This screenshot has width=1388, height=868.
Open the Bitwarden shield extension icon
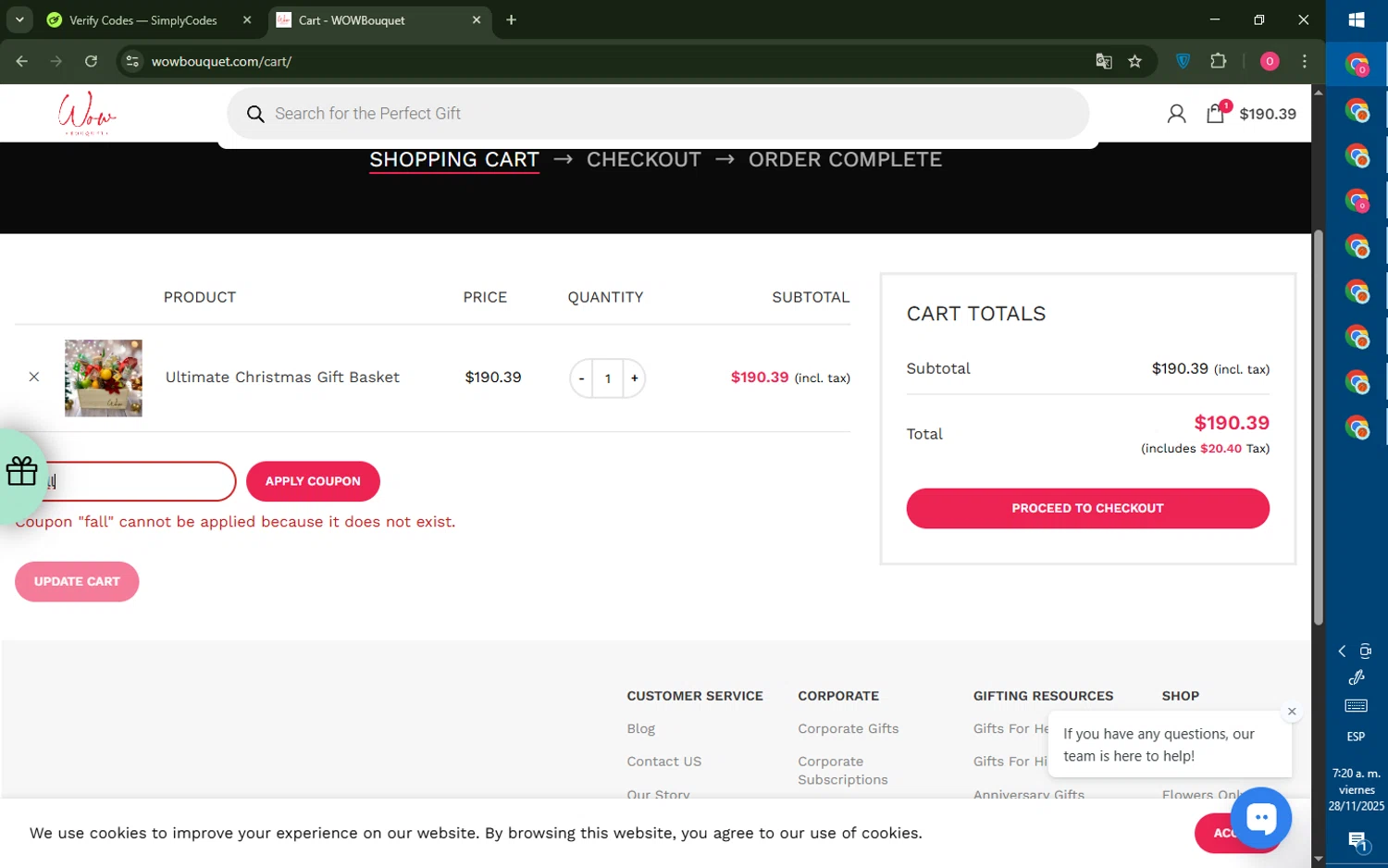pyautogui.click(x=1183, y=61)
